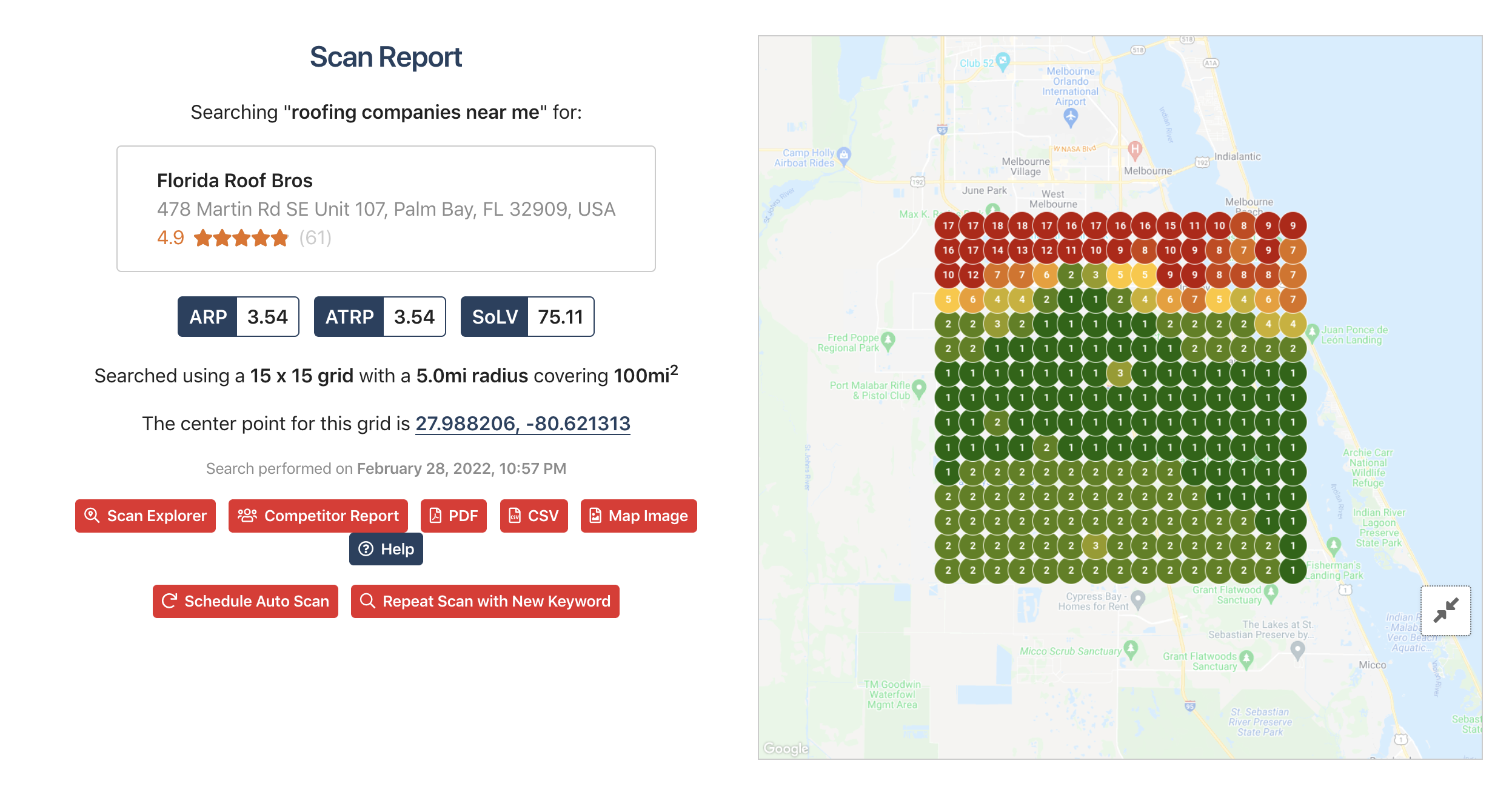Viewport: 1512px width, 795px height.
Task: Click Schedule Auto Scan
Action: [246, 601]
